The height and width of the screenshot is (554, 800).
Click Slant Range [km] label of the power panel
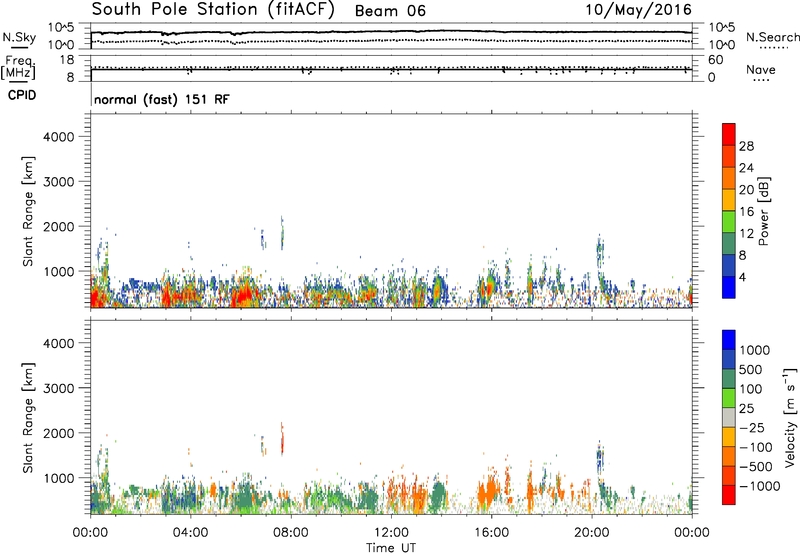click(28, 211)
